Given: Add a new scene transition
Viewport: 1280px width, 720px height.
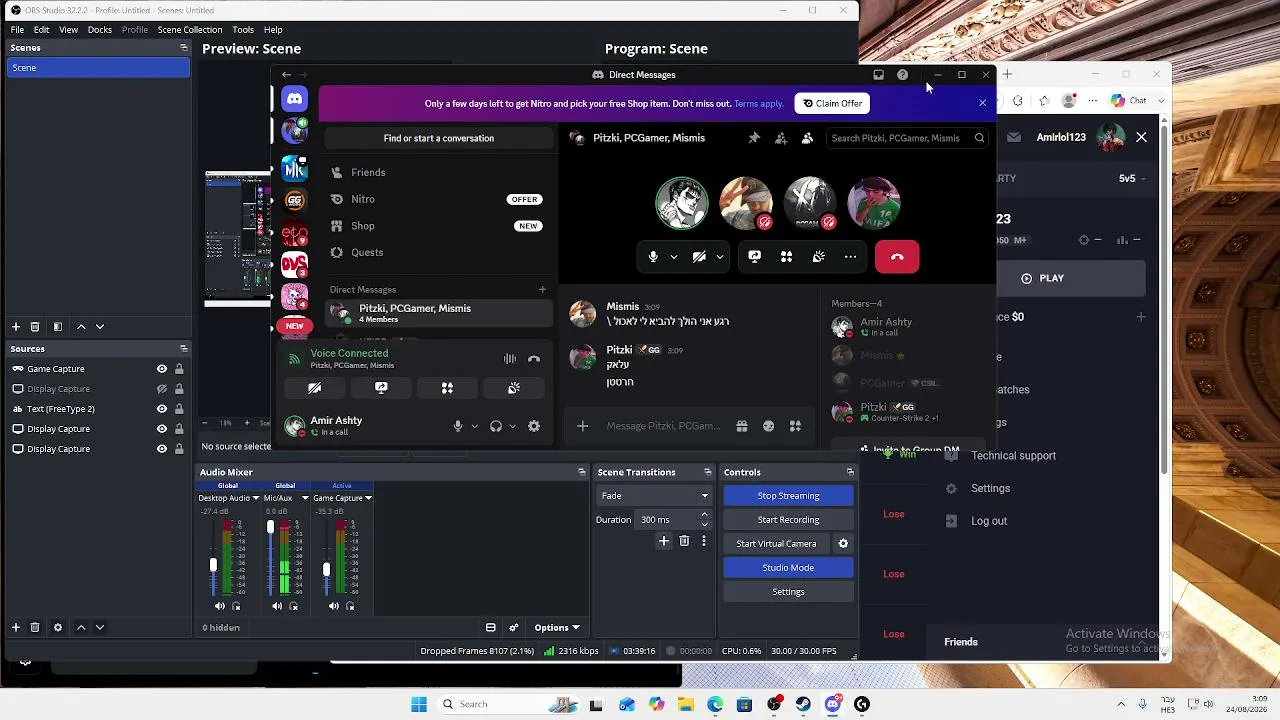Looking at the screenshot, I should [x=664, y=541].
